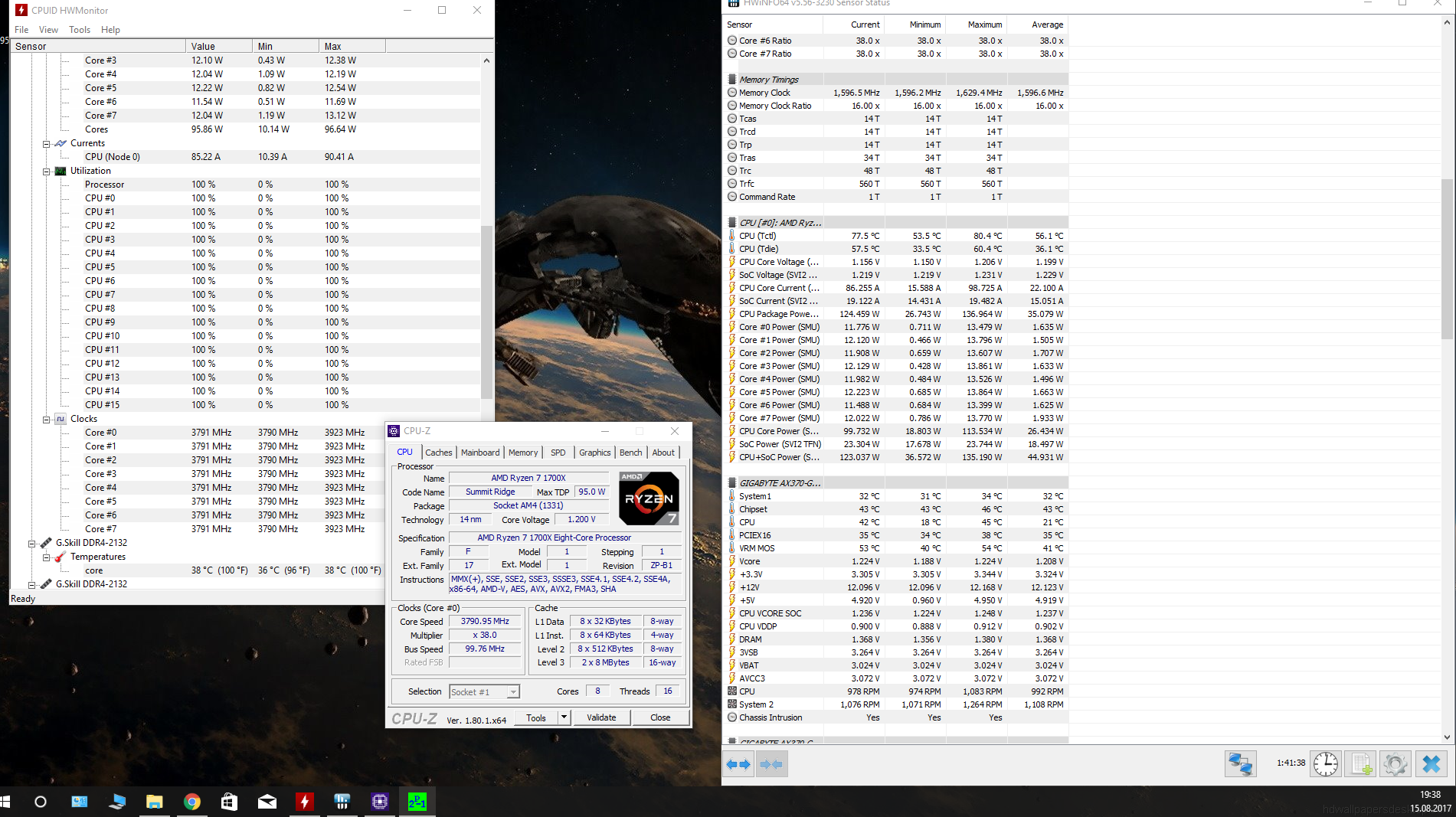Viewport: 1456px width, 817px height.
Task: Click the Average column header in HWiNFO
Action: tap(1038, 25)
